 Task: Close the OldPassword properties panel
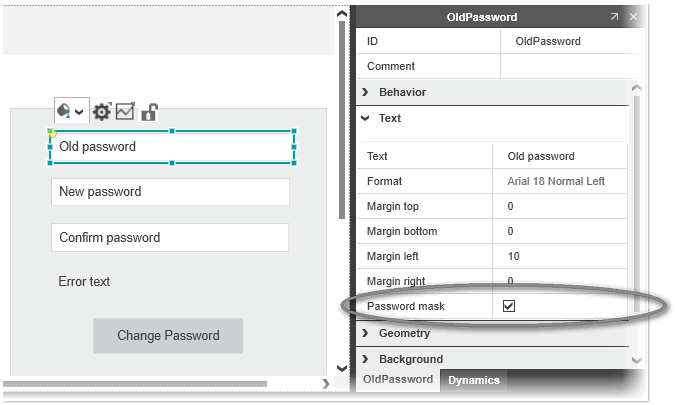pos(633,17)
